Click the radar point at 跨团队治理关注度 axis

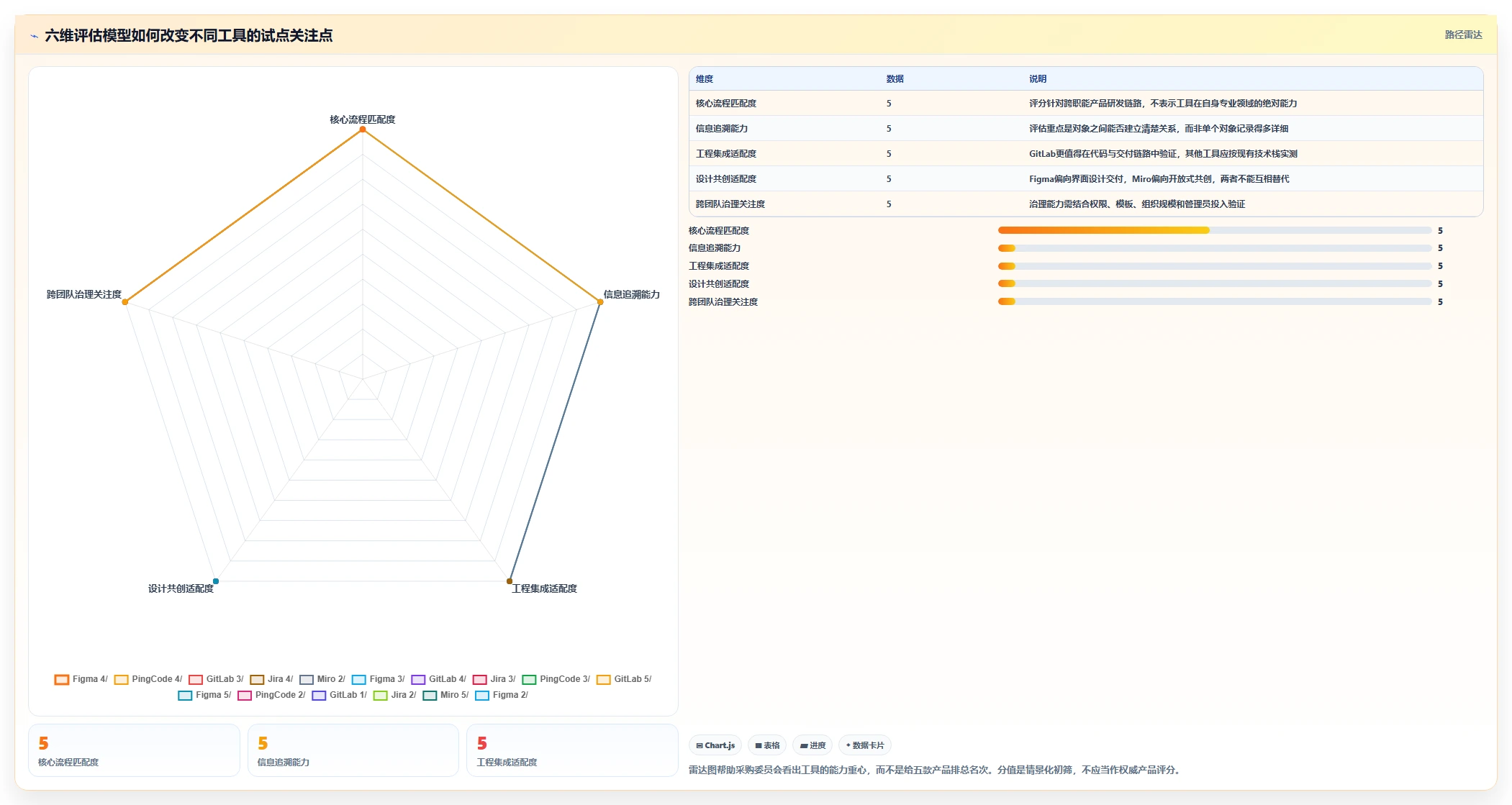125,302
